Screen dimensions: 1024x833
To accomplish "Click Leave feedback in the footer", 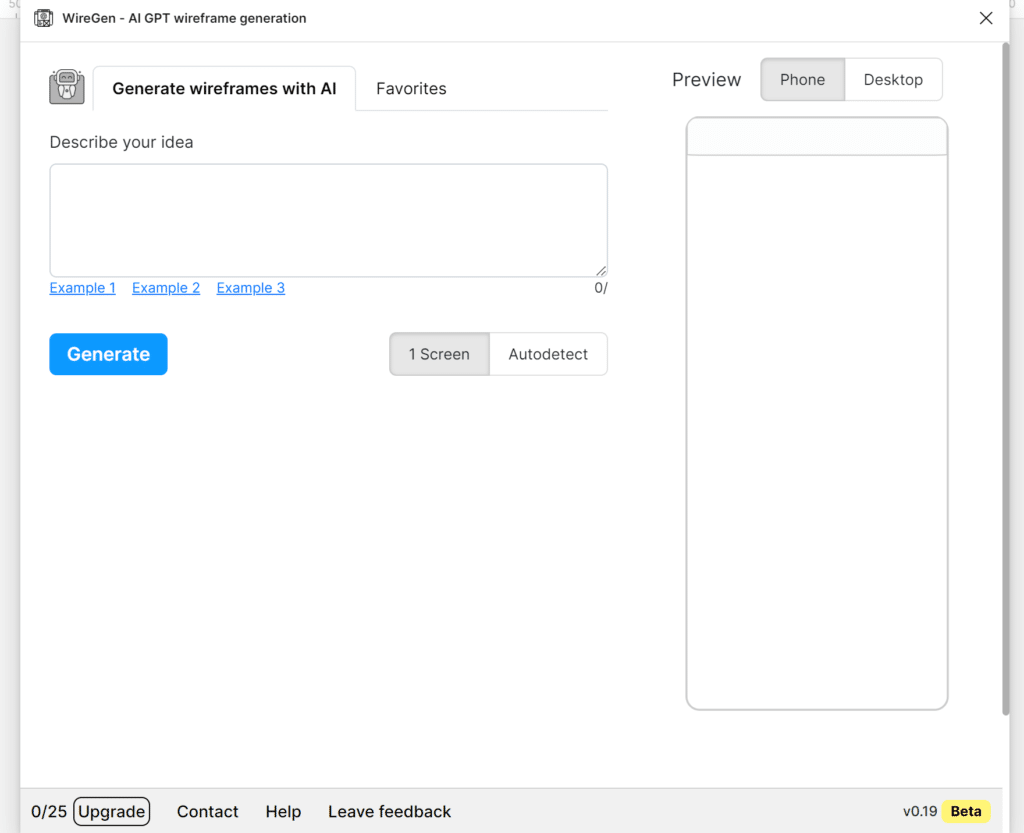I will pos(390,811).
